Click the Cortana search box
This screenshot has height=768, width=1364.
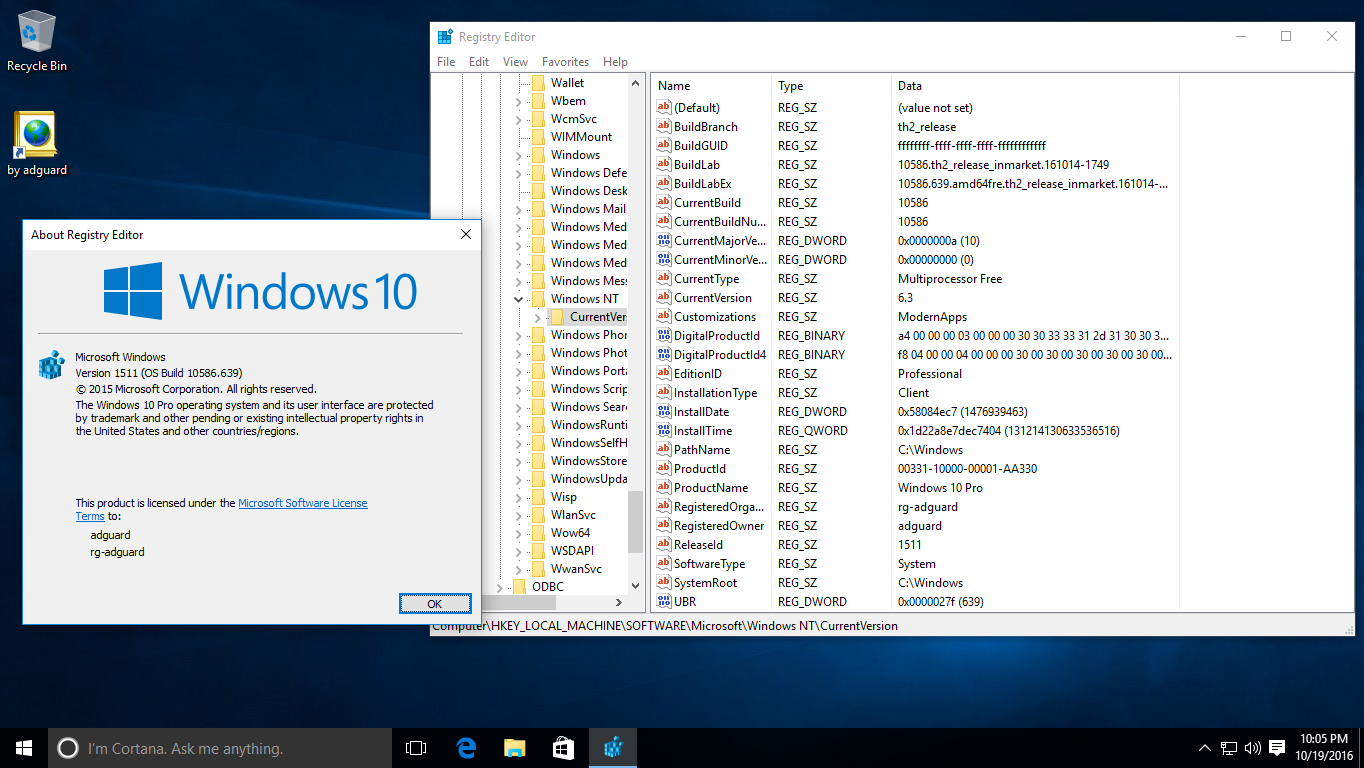tap(220, 748)
